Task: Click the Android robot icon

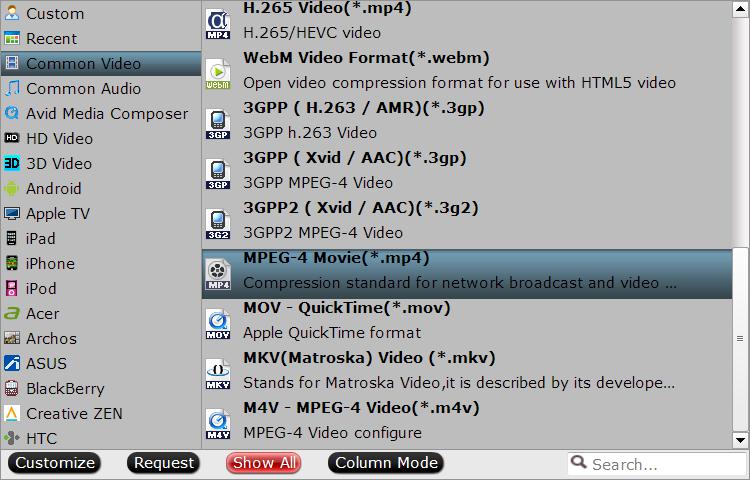Action: [x=11, y=189]
